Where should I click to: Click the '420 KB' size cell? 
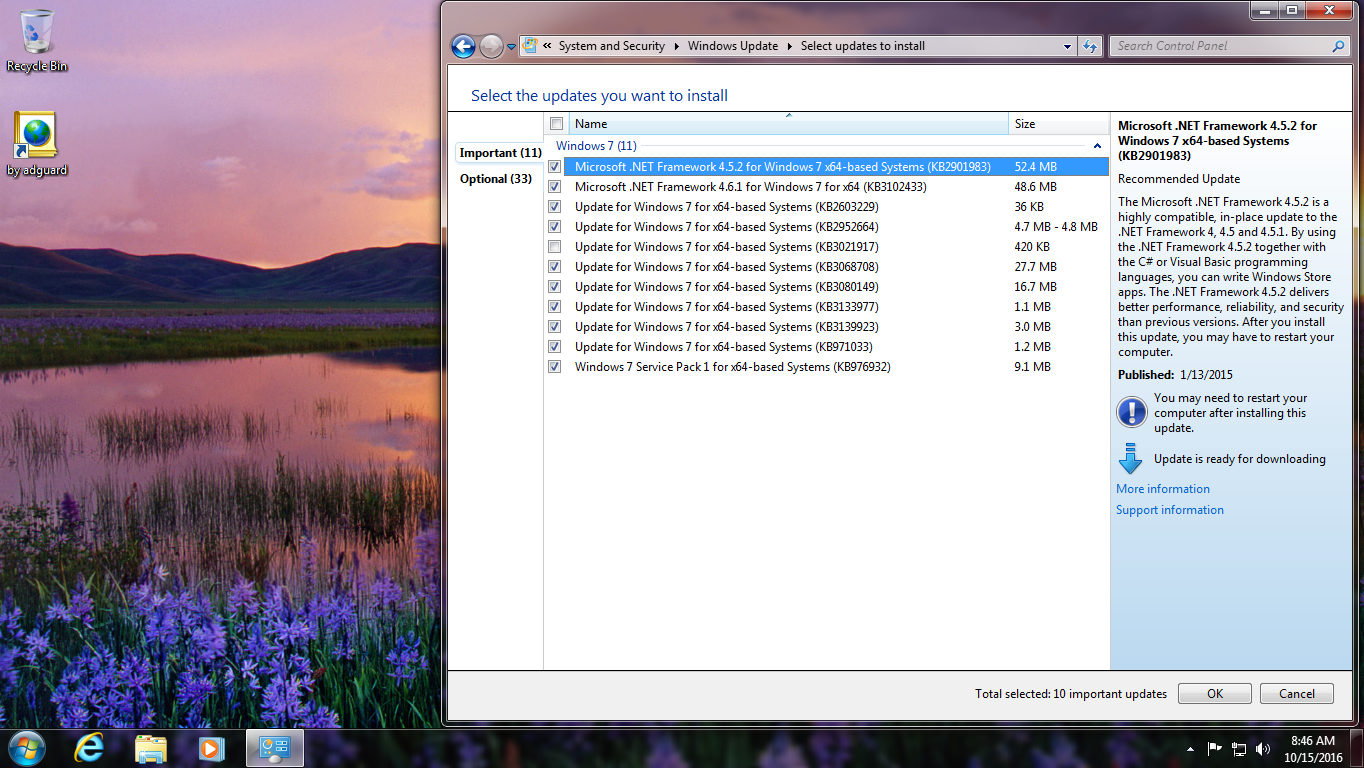pos(1032,247)
